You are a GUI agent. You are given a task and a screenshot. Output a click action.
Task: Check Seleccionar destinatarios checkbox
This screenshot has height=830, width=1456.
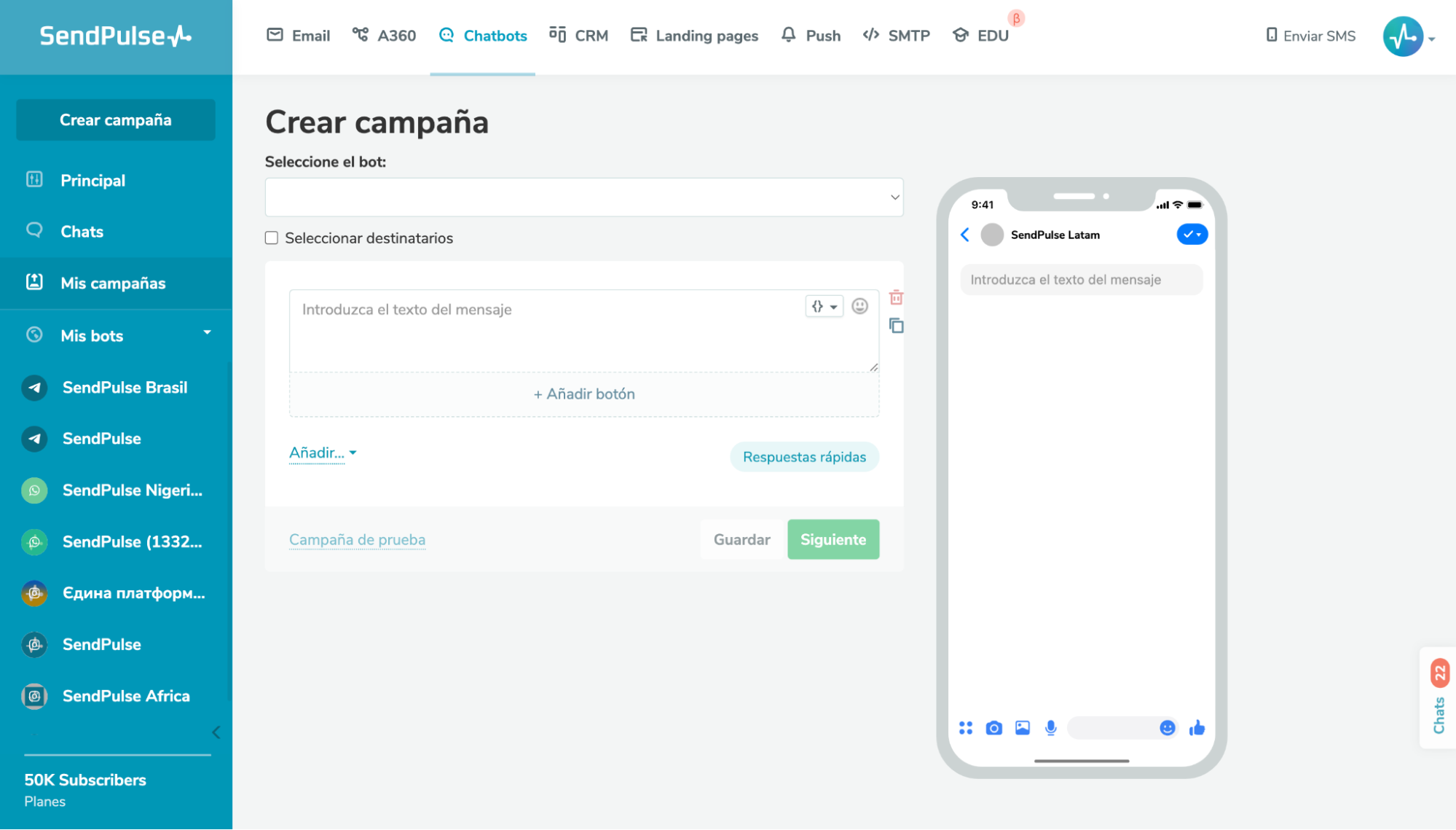pyautogui.click(x=272, y=238)
